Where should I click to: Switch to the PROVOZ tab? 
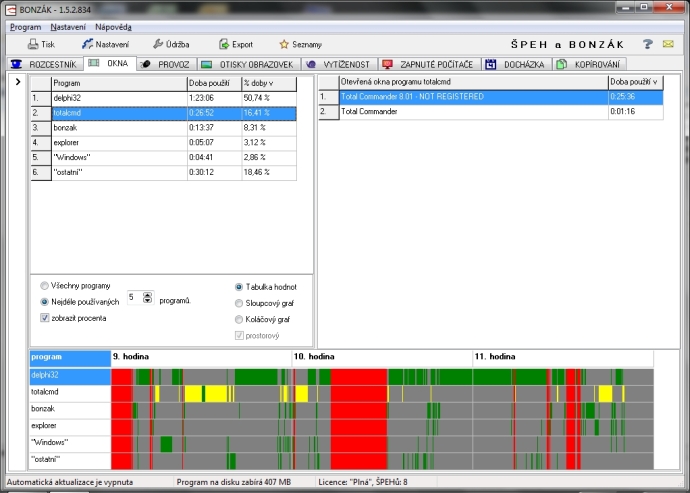[167, 64]
